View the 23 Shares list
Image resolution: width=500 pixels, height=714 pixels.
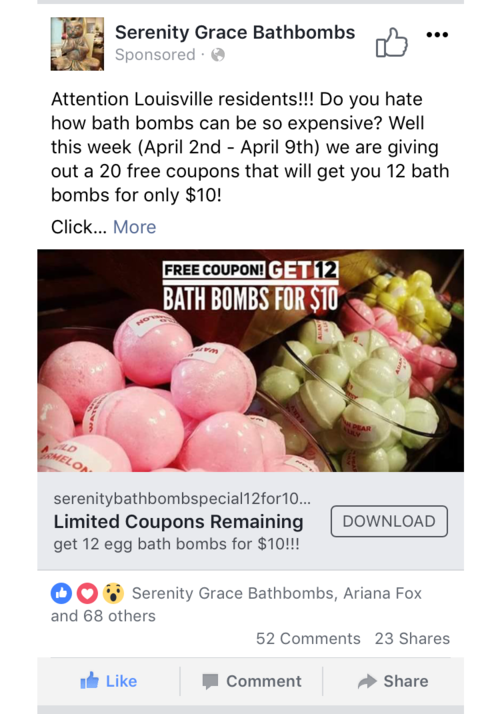tap(412, 638)
